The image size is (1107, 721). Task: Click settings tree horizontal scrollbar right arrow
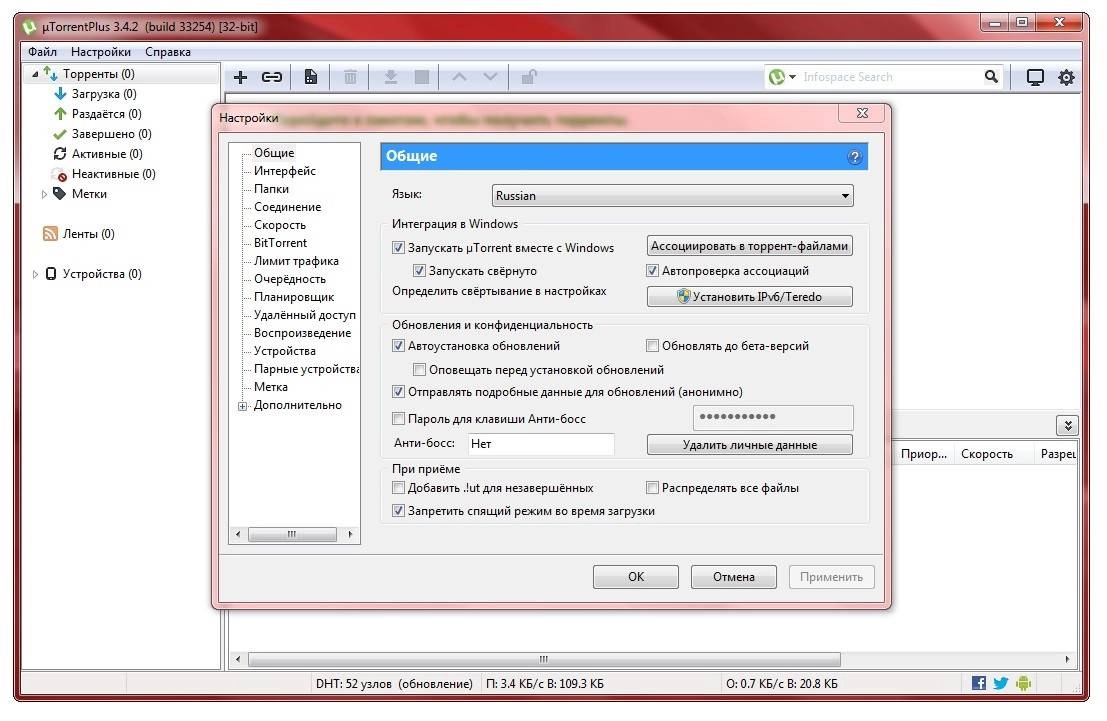coord(350,535)
